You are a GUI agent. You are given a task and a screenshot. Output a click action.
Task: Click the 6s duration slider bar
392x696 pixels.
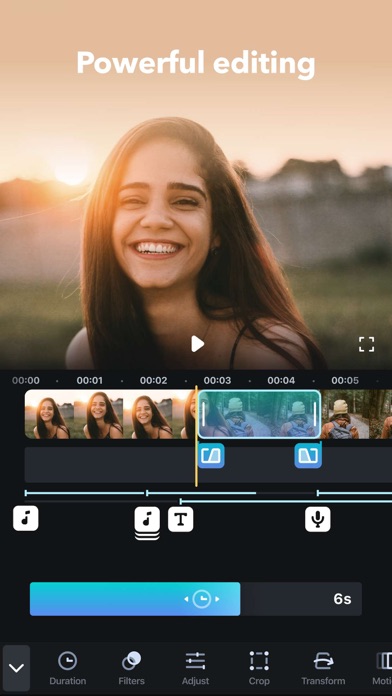click(196, 599)
